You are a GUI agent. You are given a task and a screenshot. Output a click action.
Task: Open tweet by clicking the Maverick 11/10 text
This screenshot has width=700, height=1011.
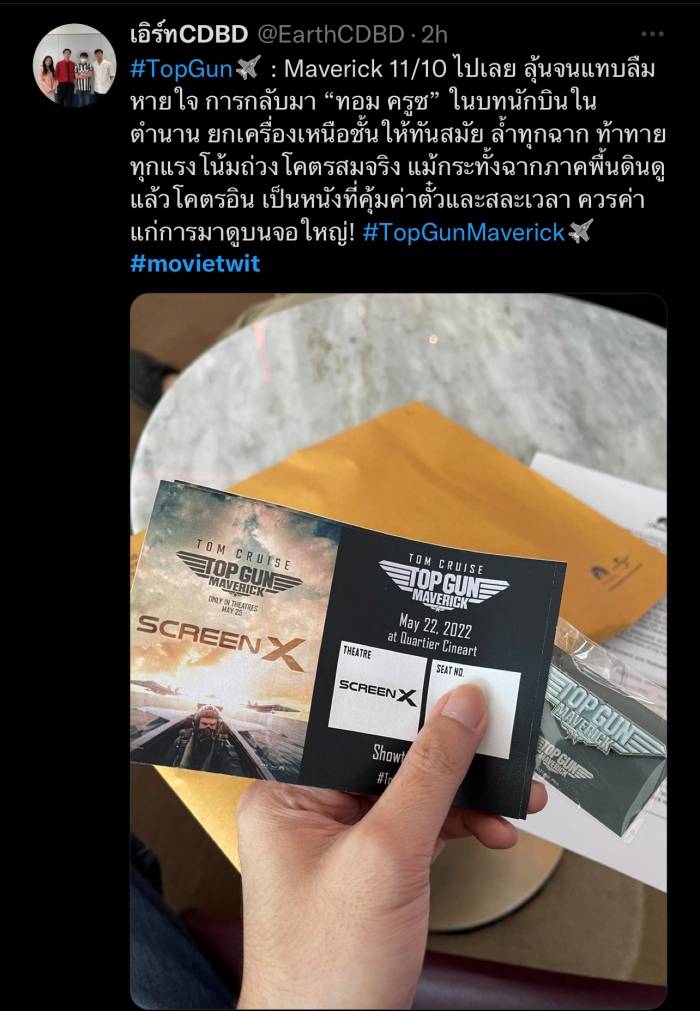(364, 68)
